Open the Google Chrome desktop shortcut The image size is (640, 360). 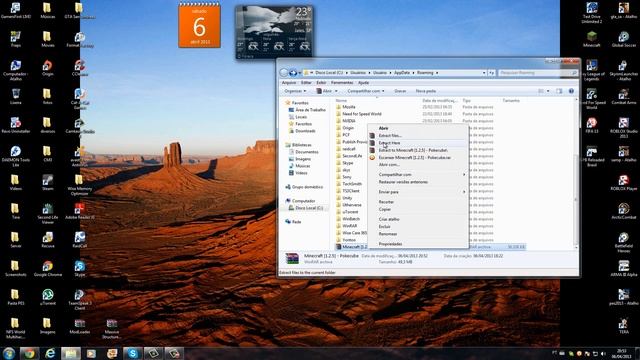47,268
